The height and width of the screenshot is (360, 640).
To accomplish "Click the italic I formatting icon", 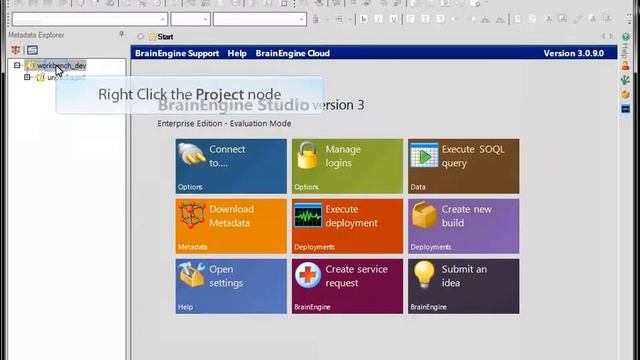I will (x=379, y=19).
